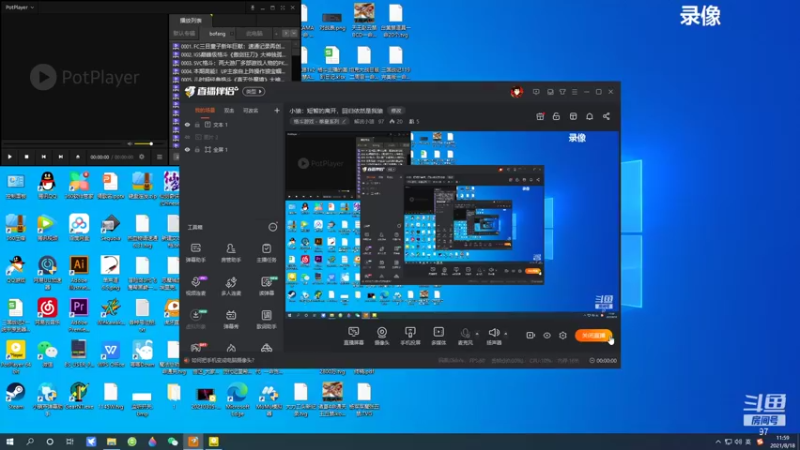This screenshot has height=450, width=800.
Task: Mute PotPlayer using speaker icon
Action: pyautogui.click(x=130, y=144)
